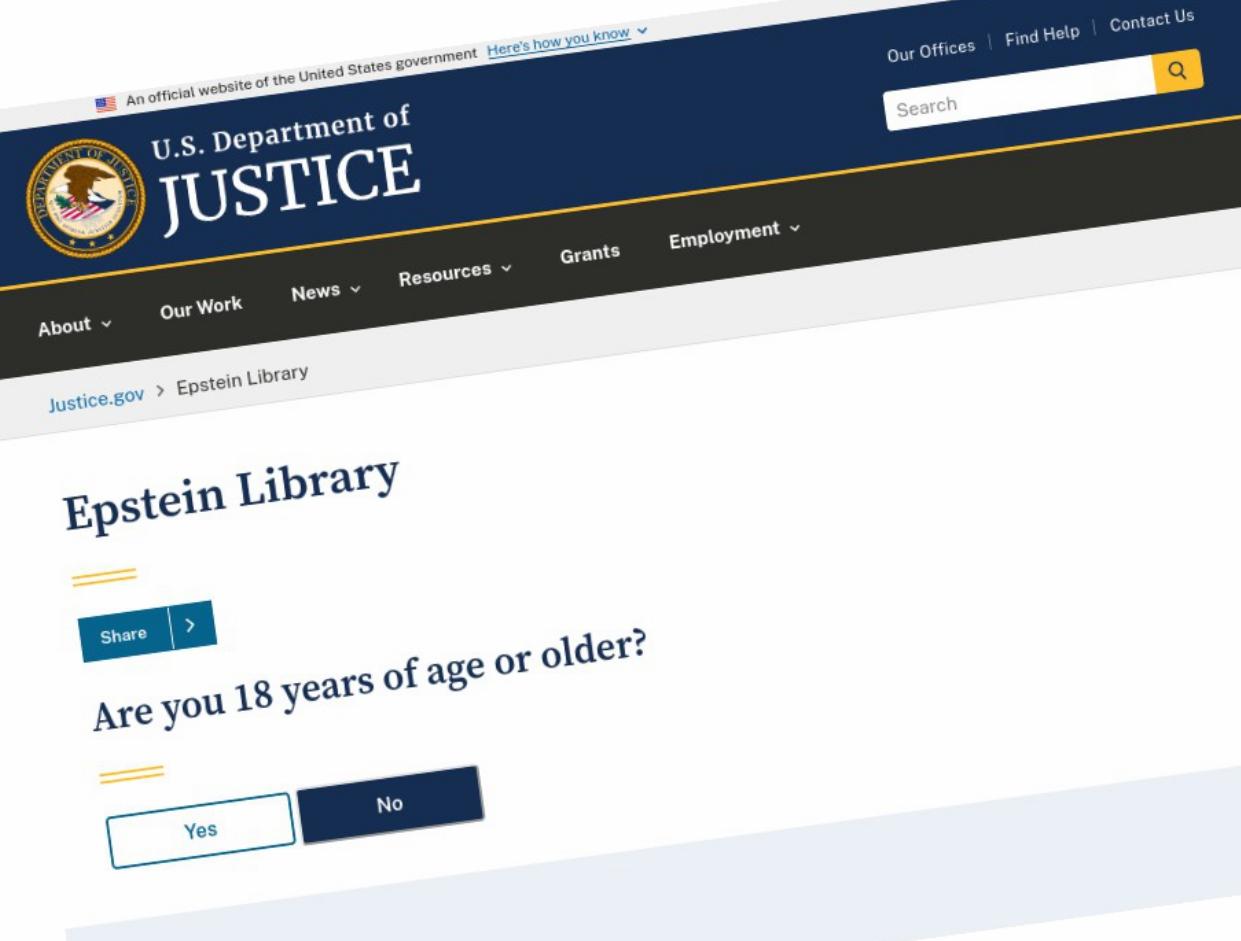
Task: Click the U.S. Department of Justice wordmark
Action: click(285, 166)
